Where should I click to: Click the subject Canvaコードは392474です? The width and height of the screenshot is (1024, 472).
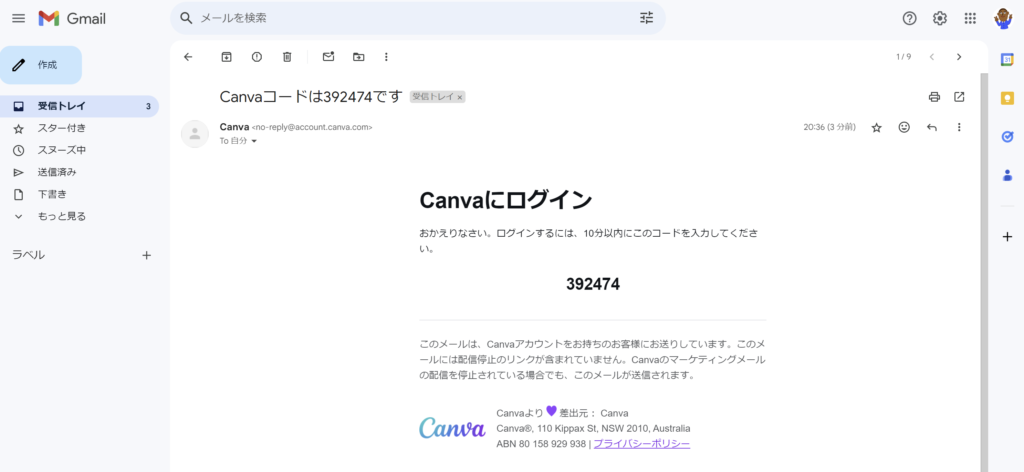pos(311,97)
